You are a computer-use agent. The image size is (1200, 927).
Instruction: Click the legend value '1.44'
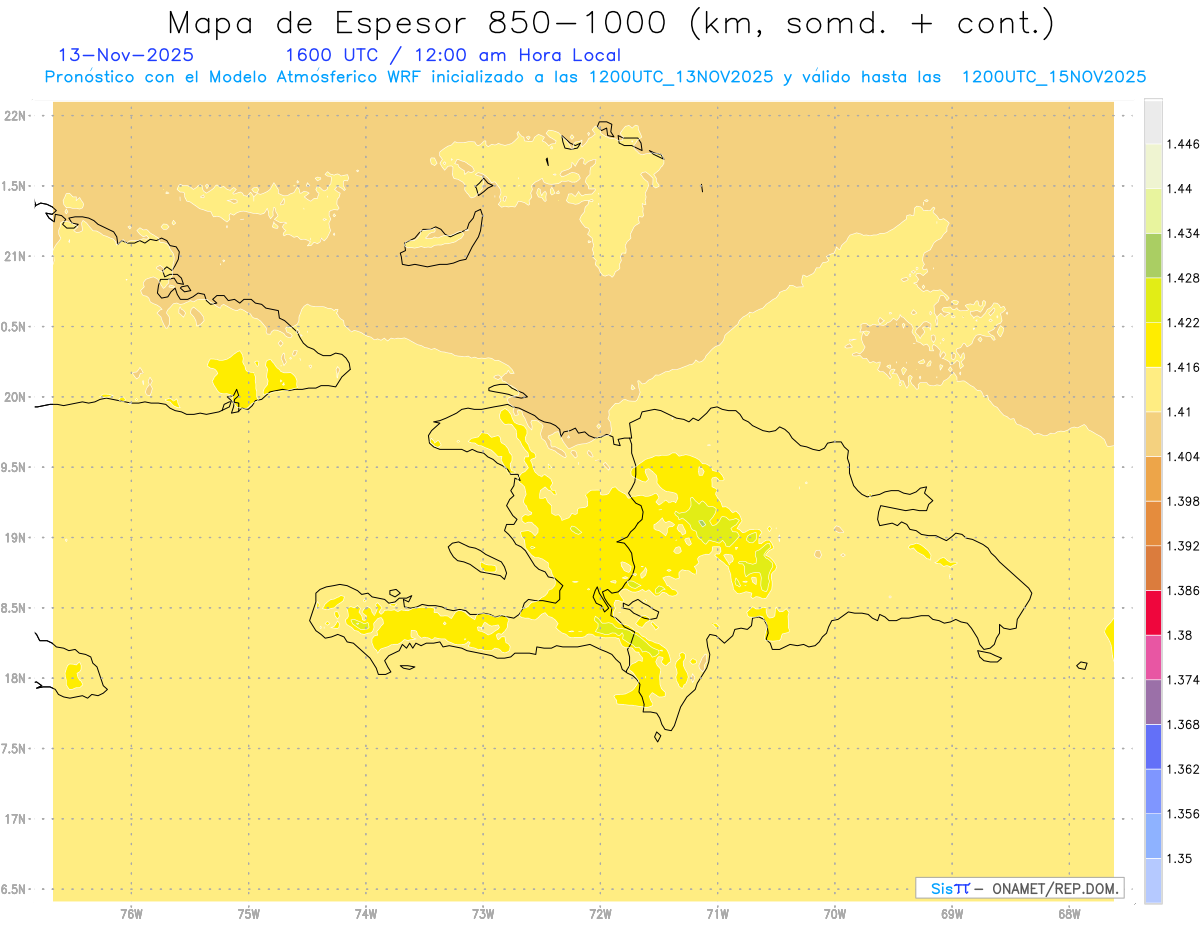coord(1180,189)
